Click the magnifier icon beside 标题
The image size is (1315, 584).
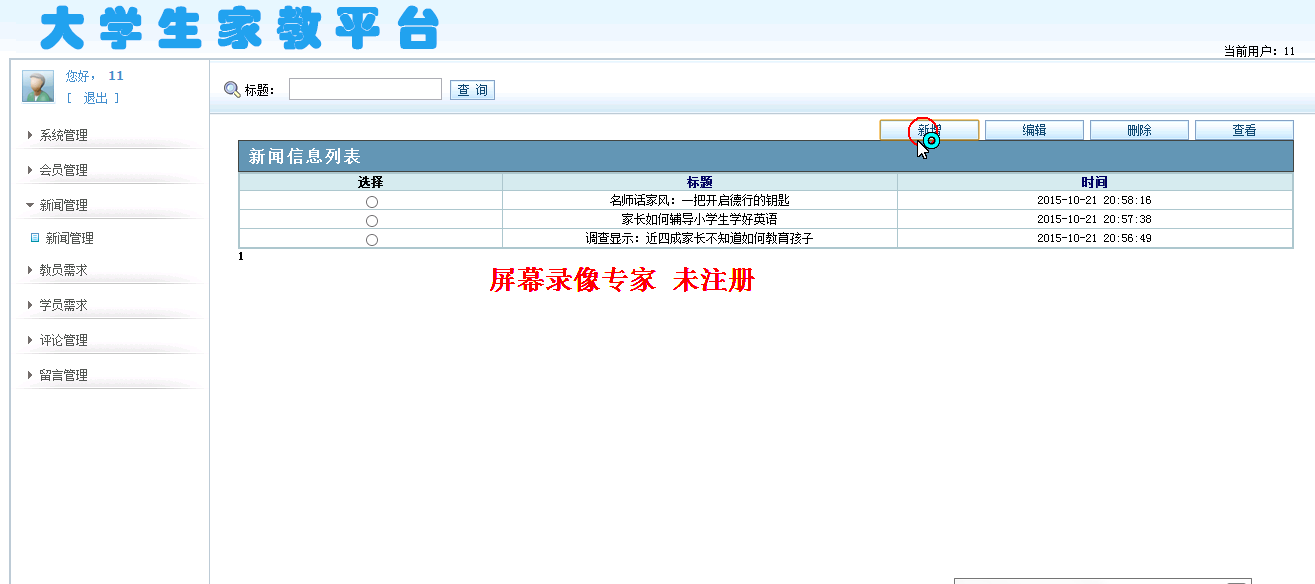pos(232,90)
